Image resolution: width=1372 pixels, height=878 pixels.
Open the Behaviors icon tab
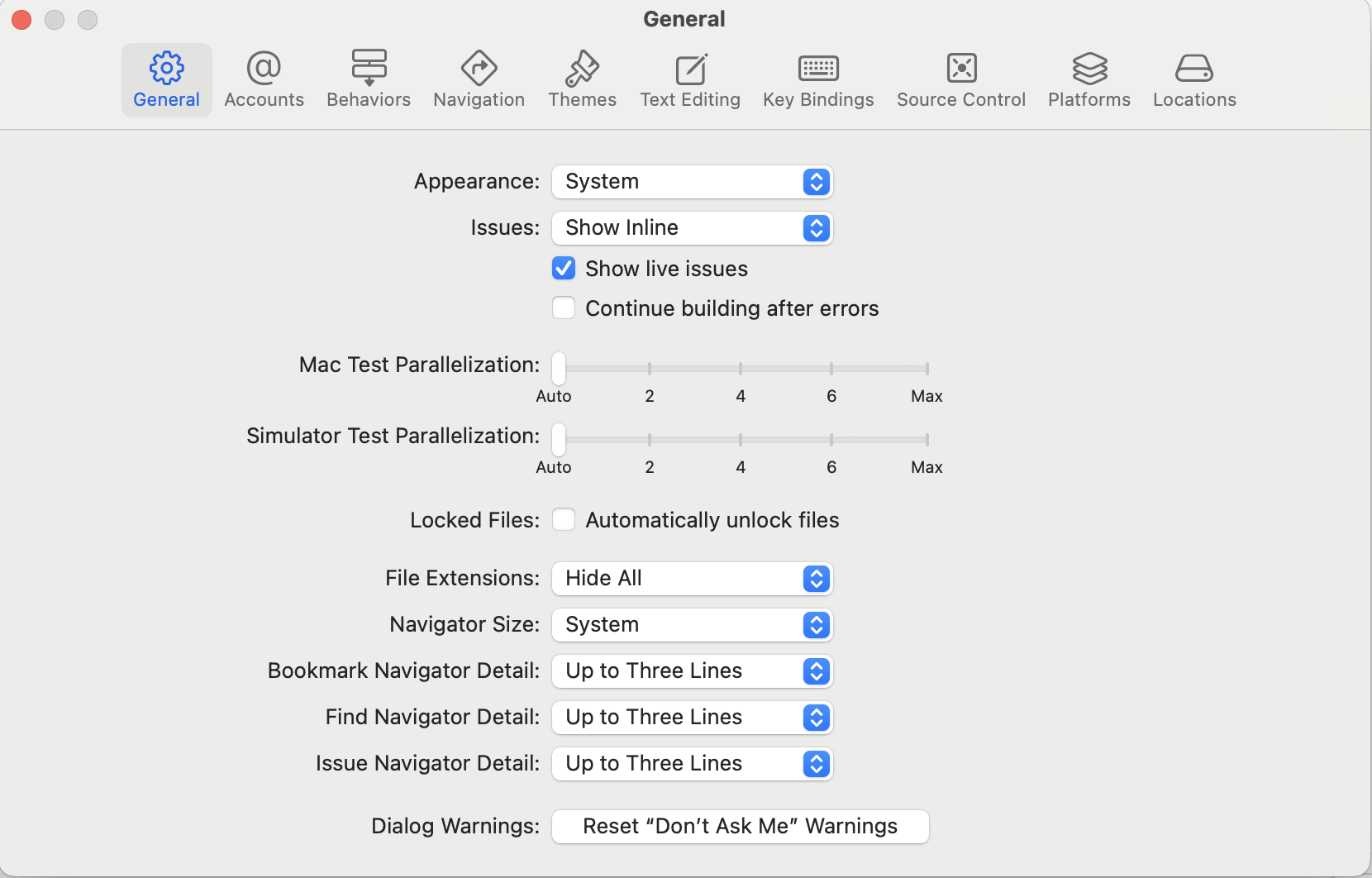pos(369,80)
